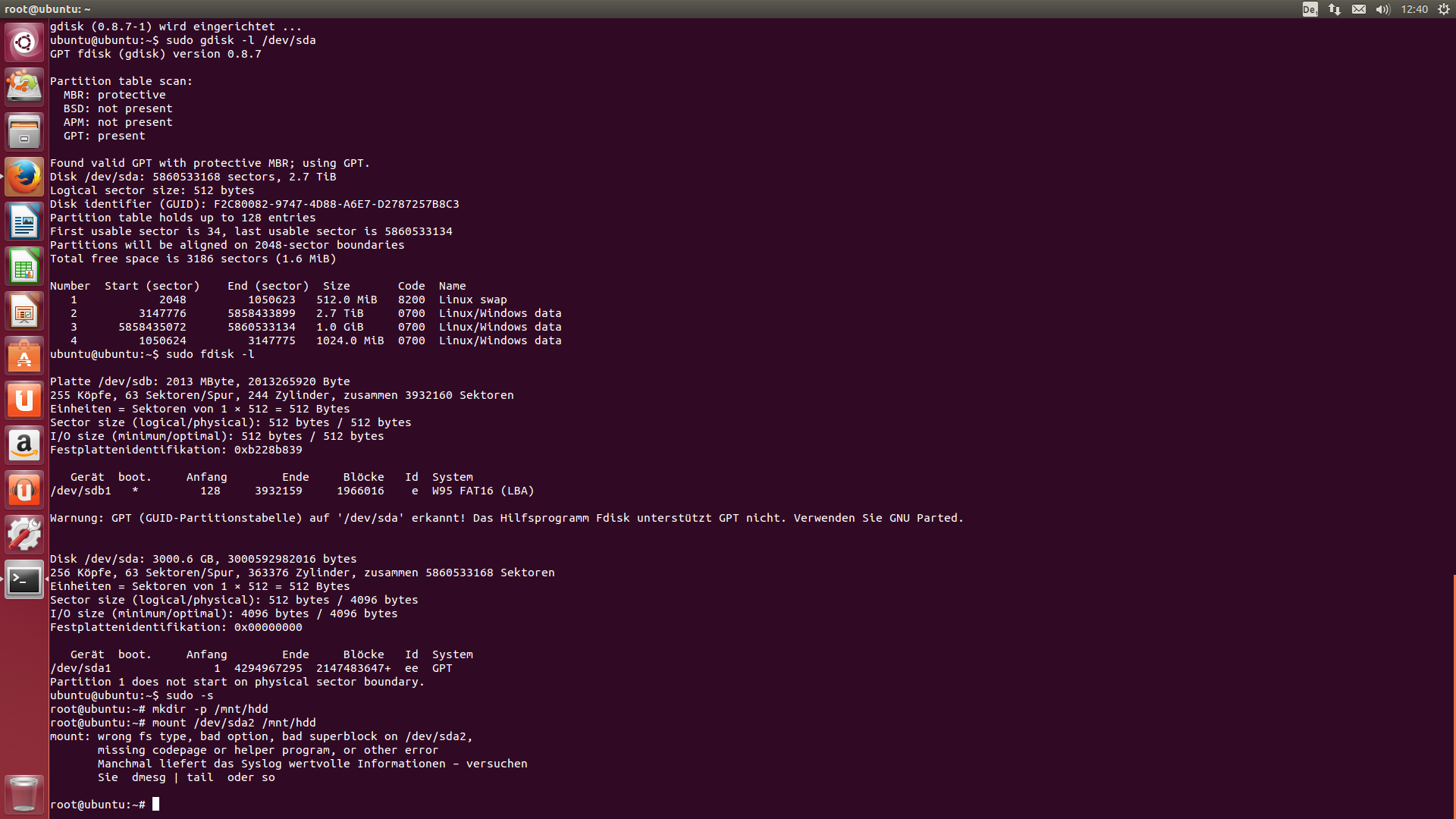Image resolution: width=1456 pixels, height=819 pixels.
Task: Open Ubuntu Software Center icon
Action: click(24, 356)
